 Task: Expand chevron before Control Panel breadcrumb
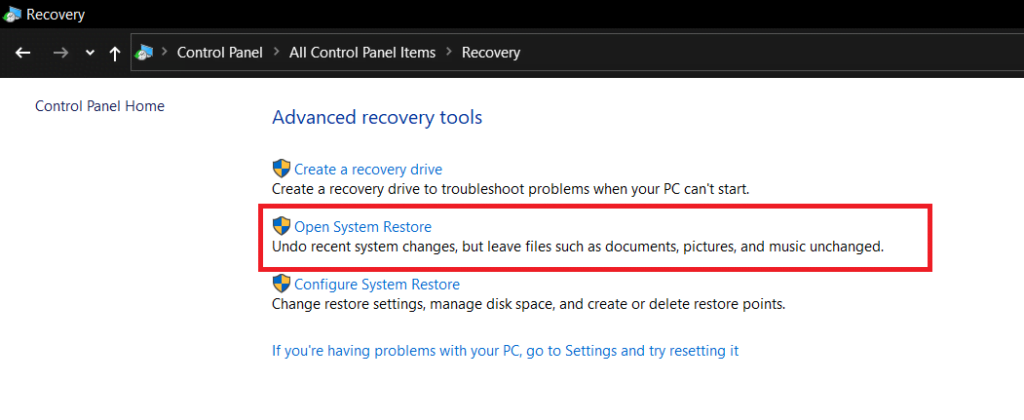(165, 52)
